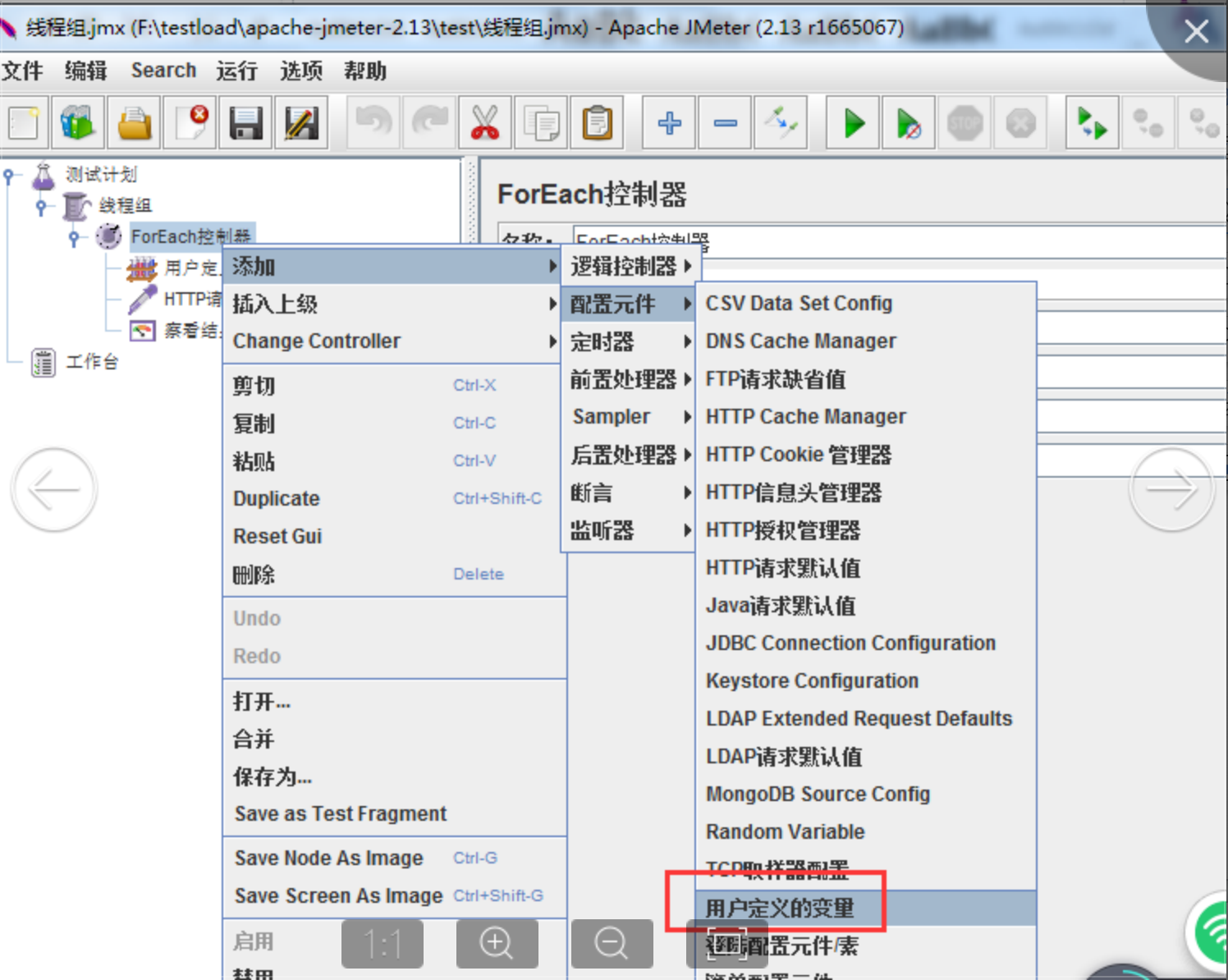Click Save as Test Fragment
This screenshot has width=1228, height=980.
[394, 813]
